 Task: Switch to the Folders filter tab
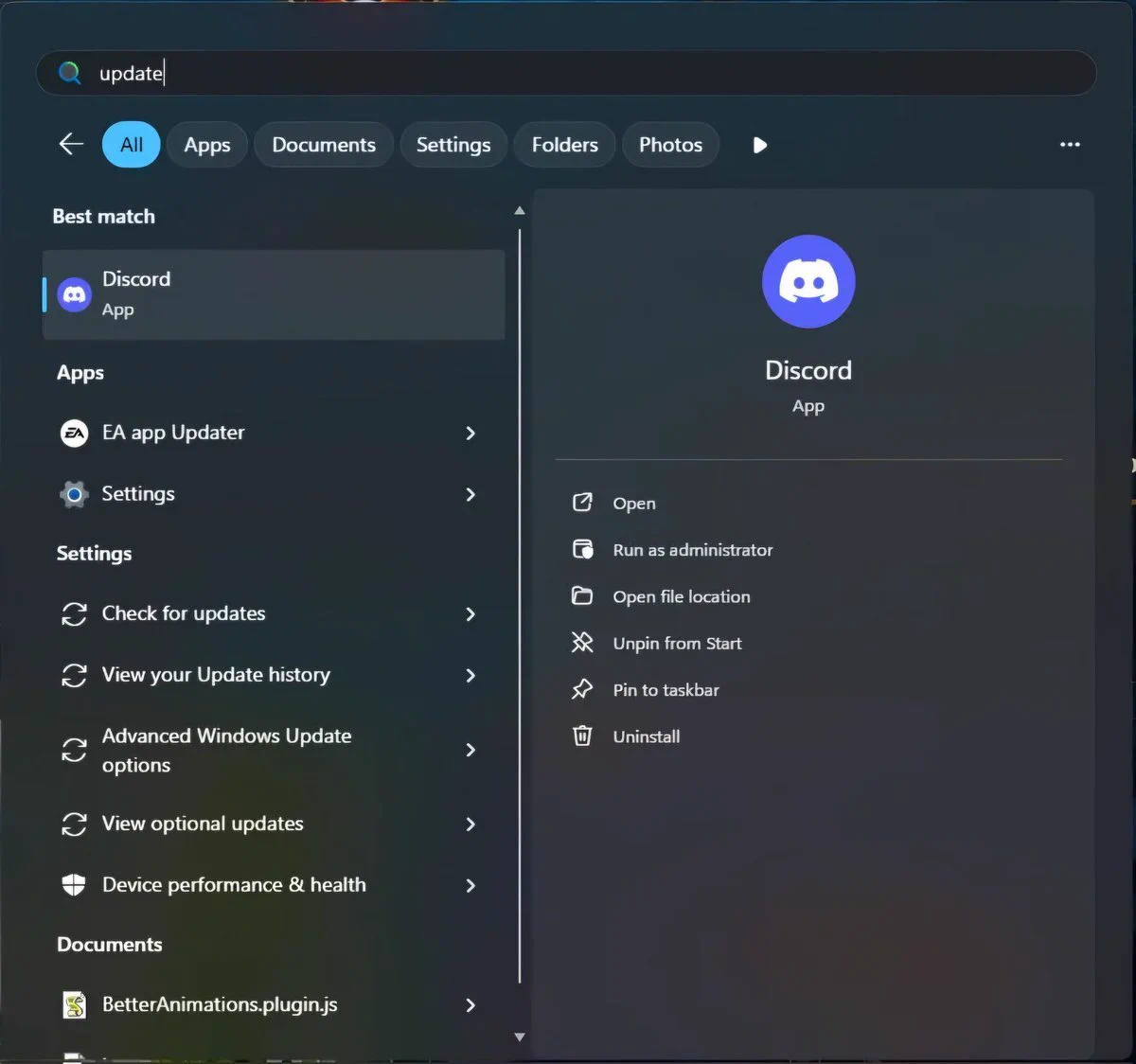[565, 145]
